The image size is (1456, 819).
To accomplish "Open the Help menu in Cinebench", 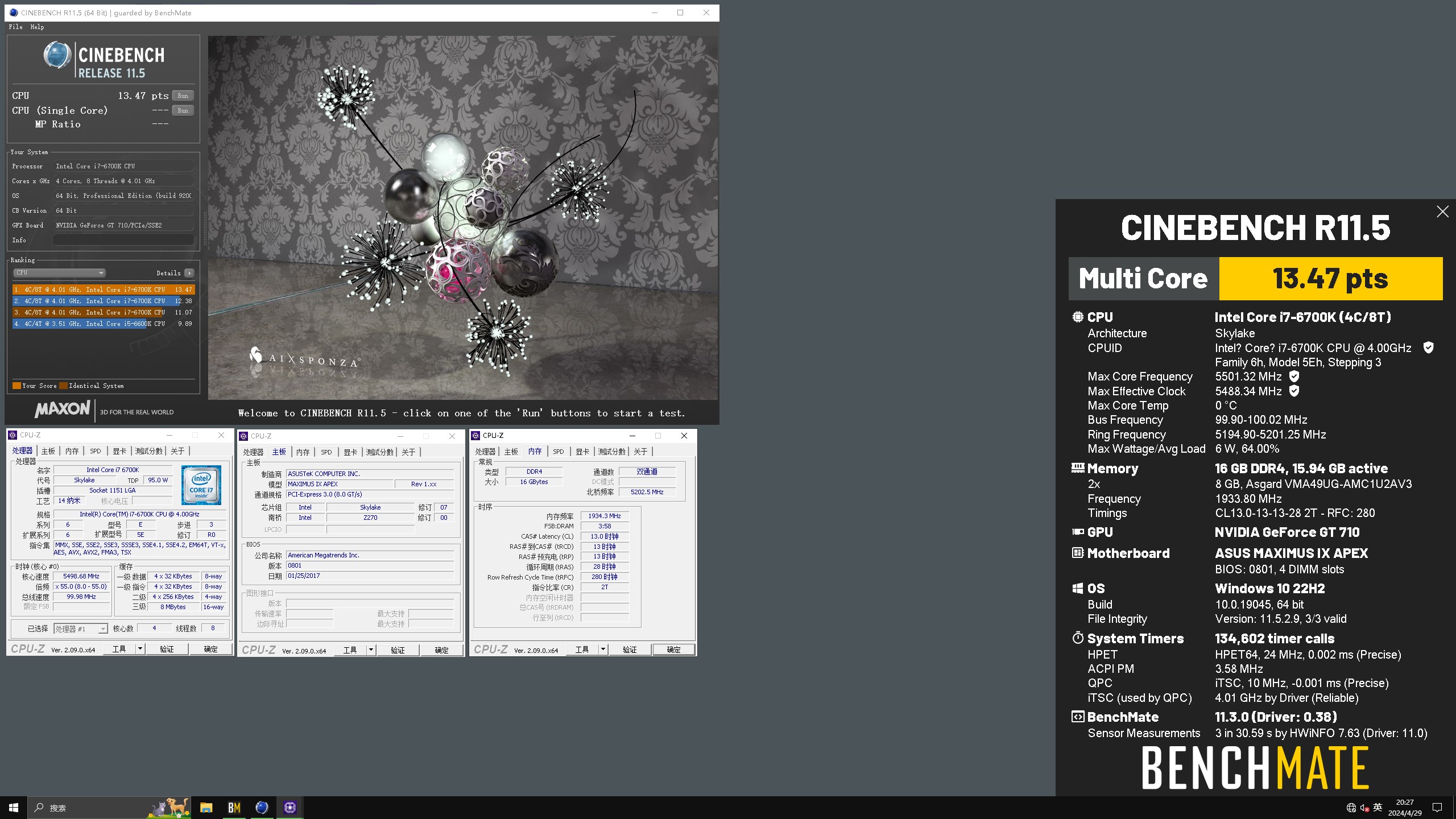I will point(37,27).
